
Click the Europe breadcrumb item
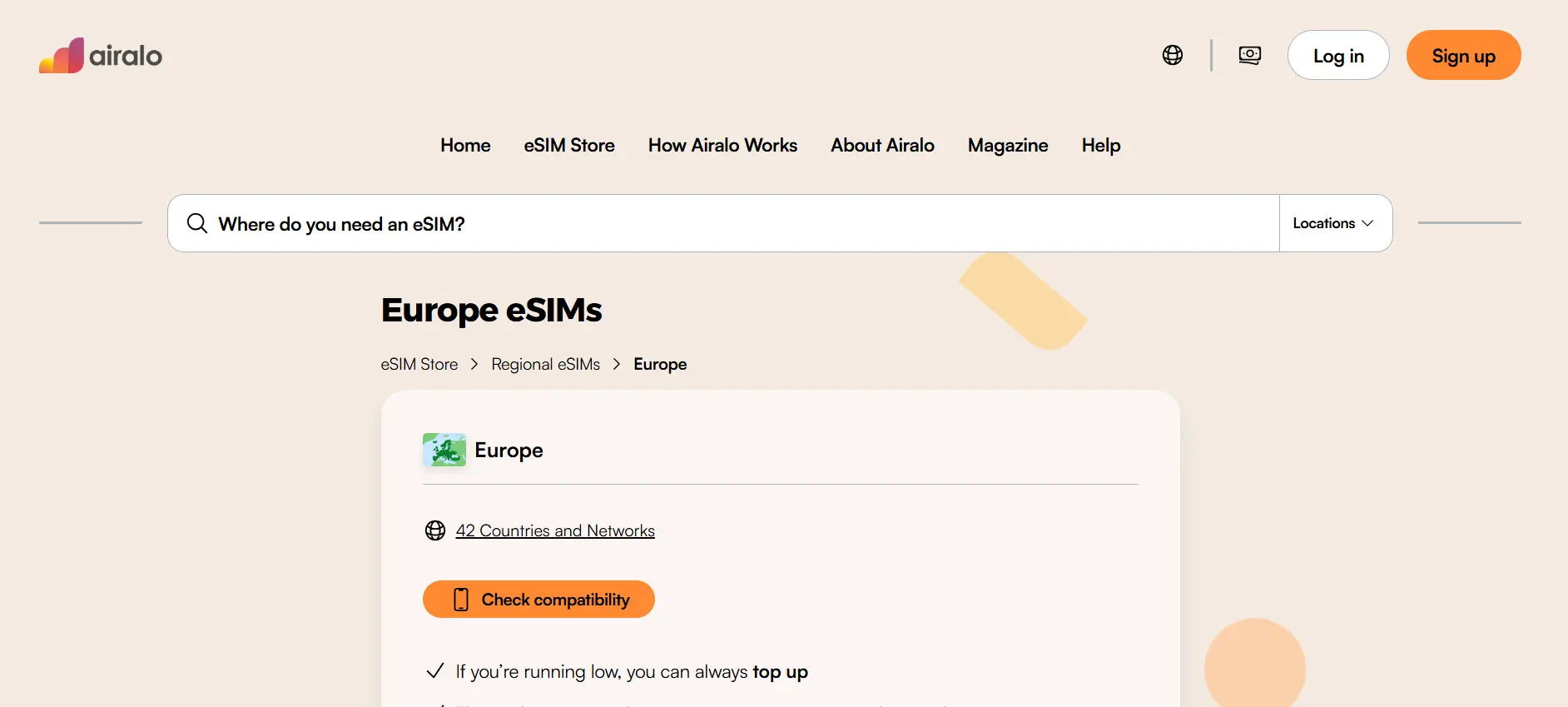[x=660, y=364]
